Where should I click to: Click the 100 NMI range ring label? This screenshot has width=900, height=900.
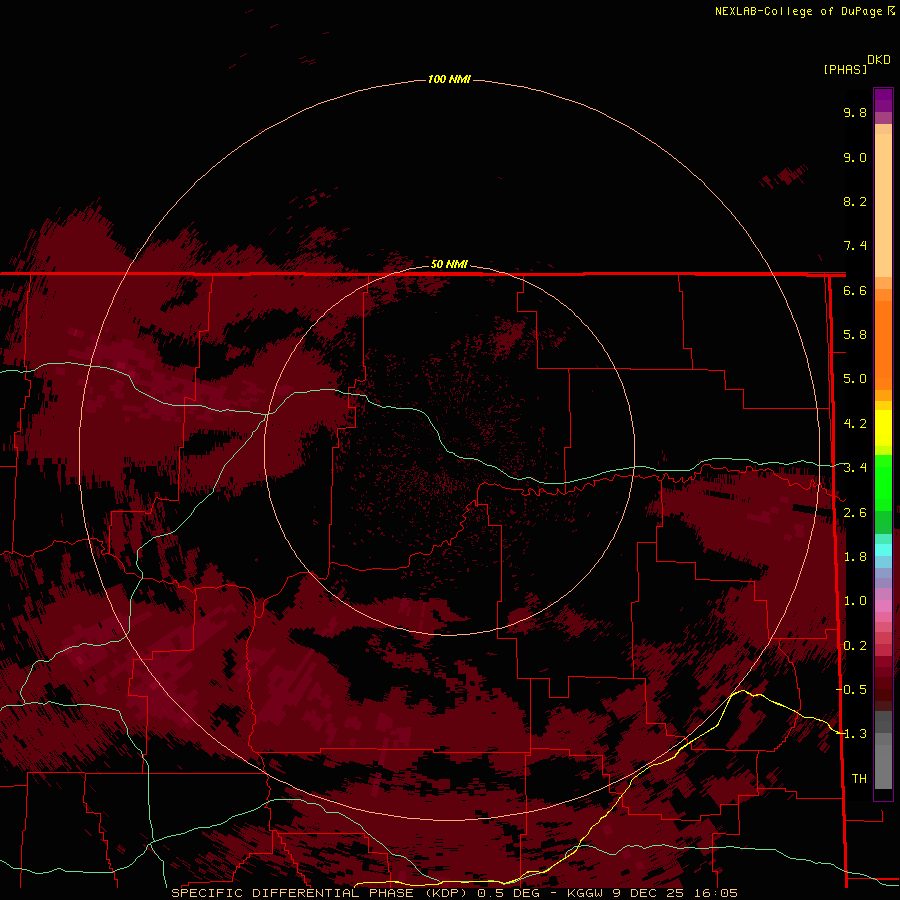pos(449,79)
